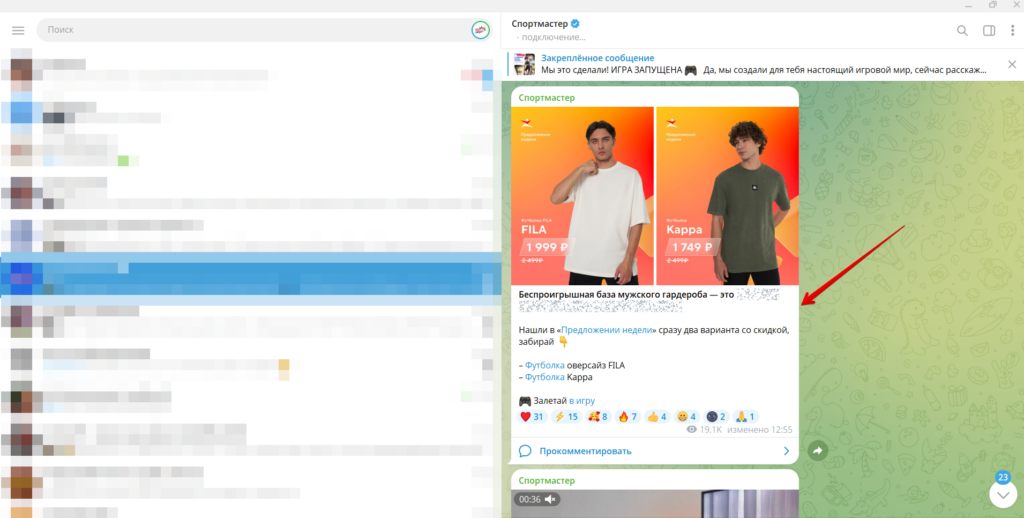Toggle the right info panel icon
The image size is (1024, 518).
[989, 30]
